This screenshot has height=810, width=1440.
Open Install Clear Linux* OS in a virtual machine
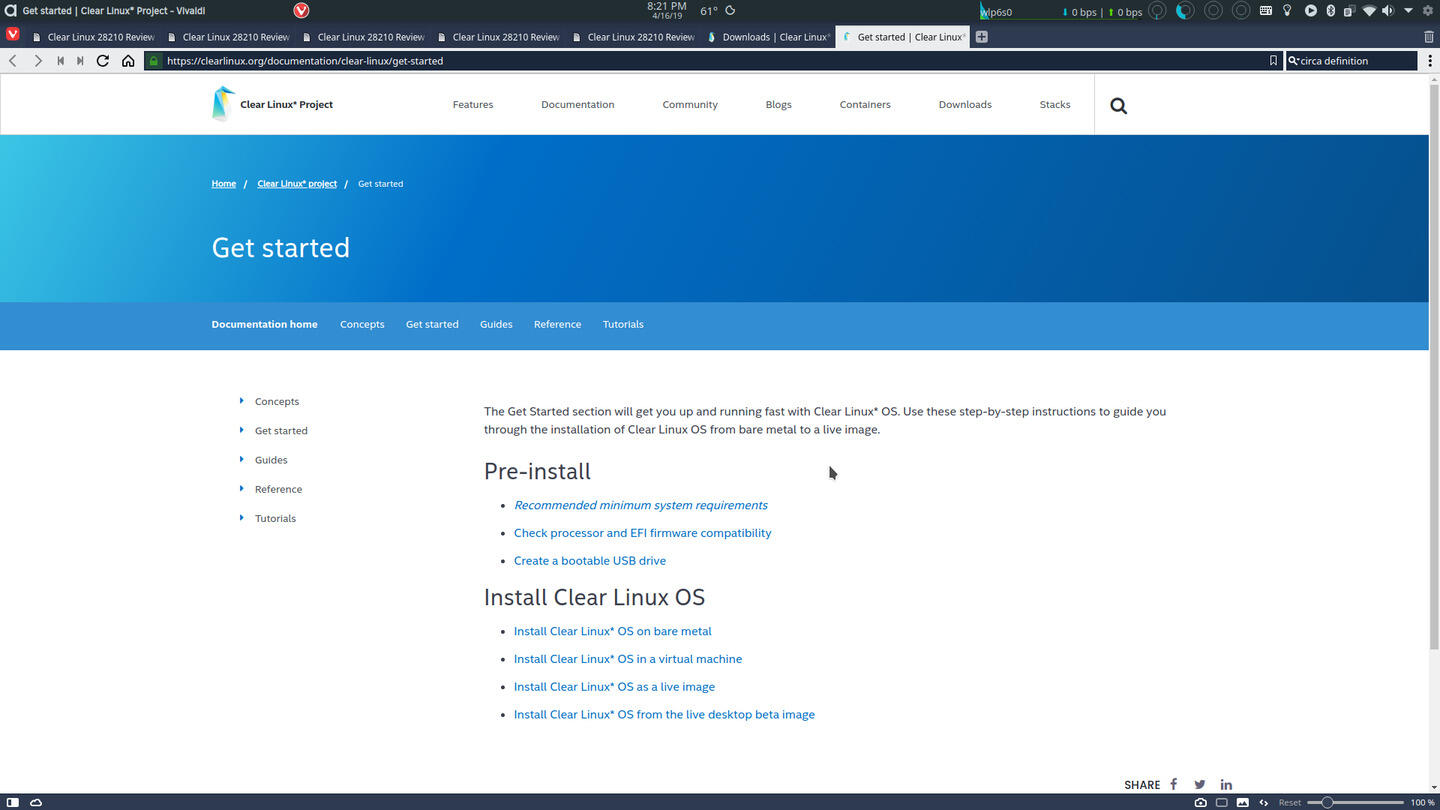628,659
